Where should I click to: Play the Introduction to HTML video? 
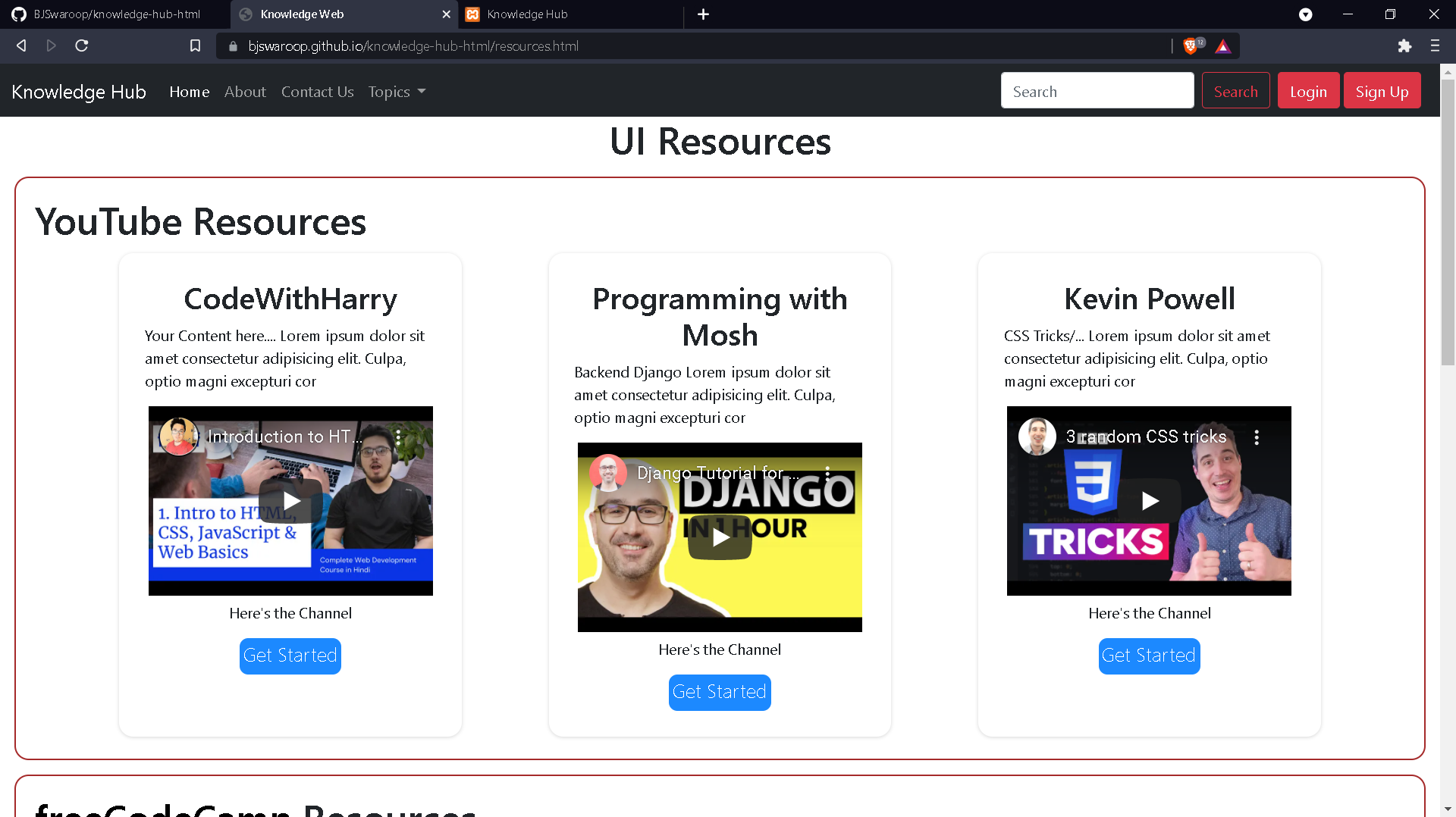pos(290,501)
